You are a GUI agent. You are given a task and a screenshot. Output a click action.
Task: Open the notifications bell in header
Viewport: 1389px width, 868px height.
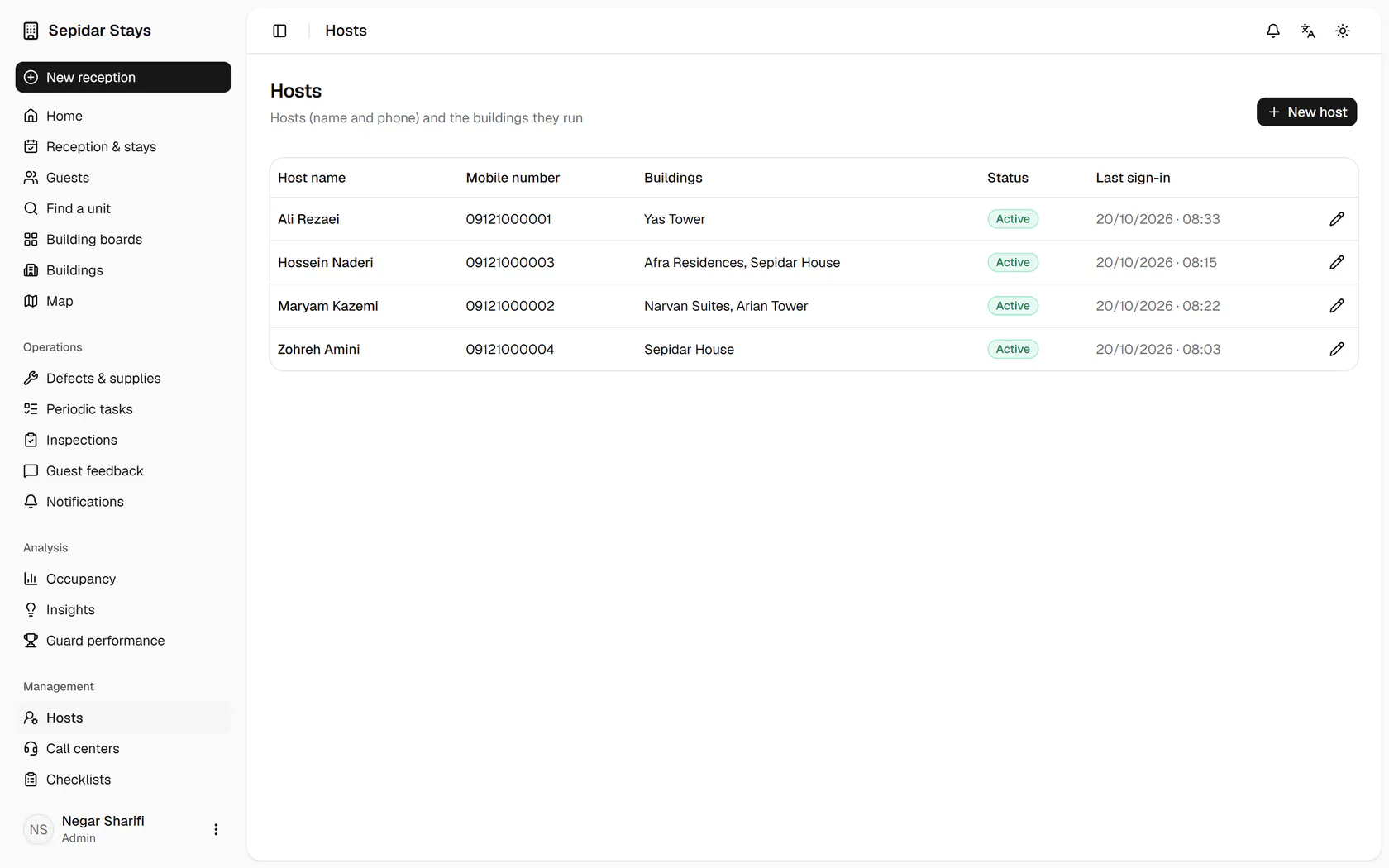(x=1273, y=31)
